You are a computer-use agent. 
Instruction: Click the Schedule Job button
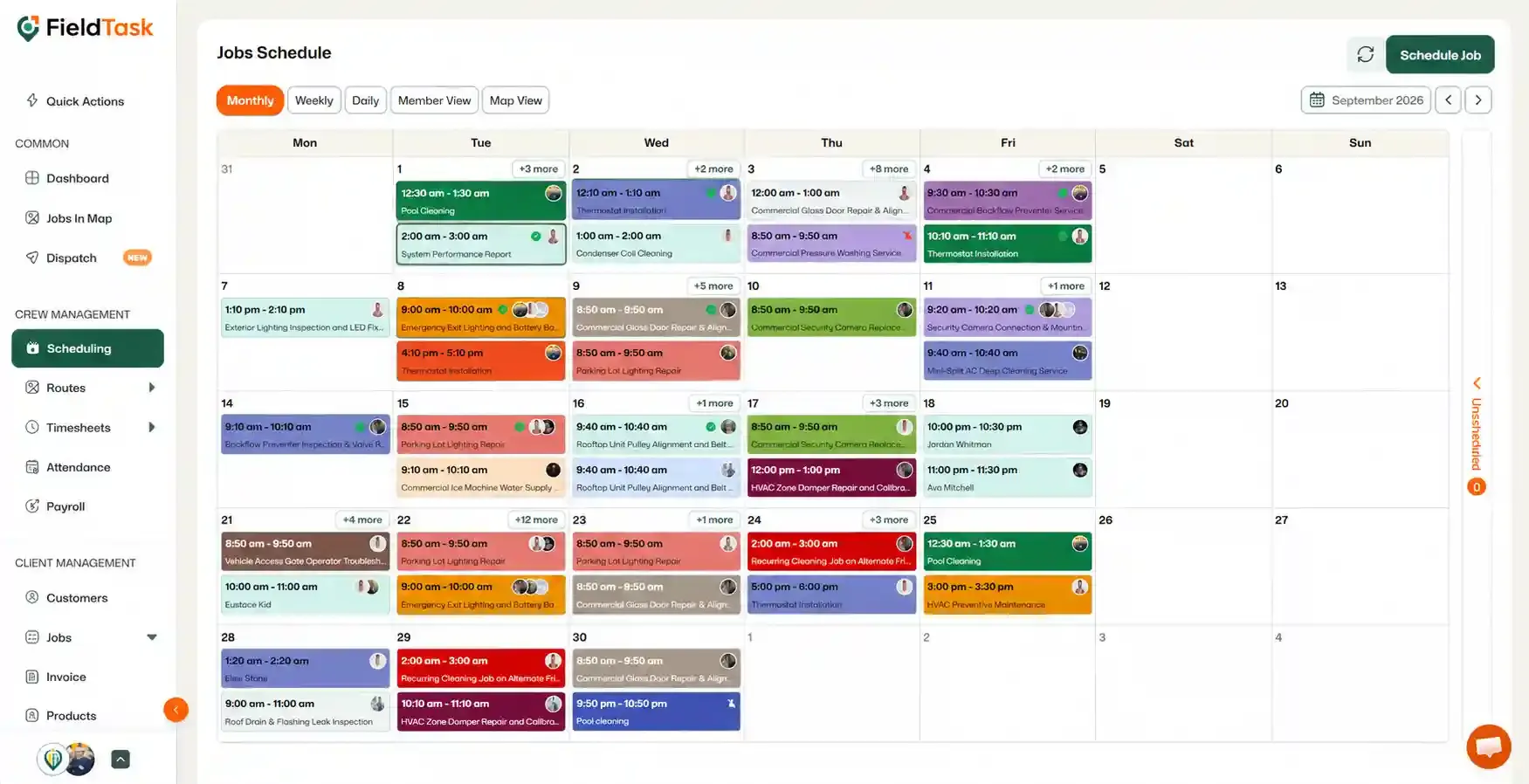1440,54
